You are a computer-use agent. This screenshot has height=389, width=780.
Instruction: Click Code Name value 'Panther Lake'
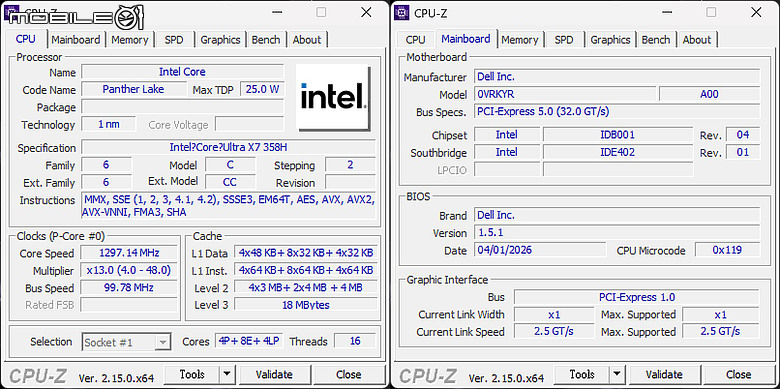tap(133, 90)
